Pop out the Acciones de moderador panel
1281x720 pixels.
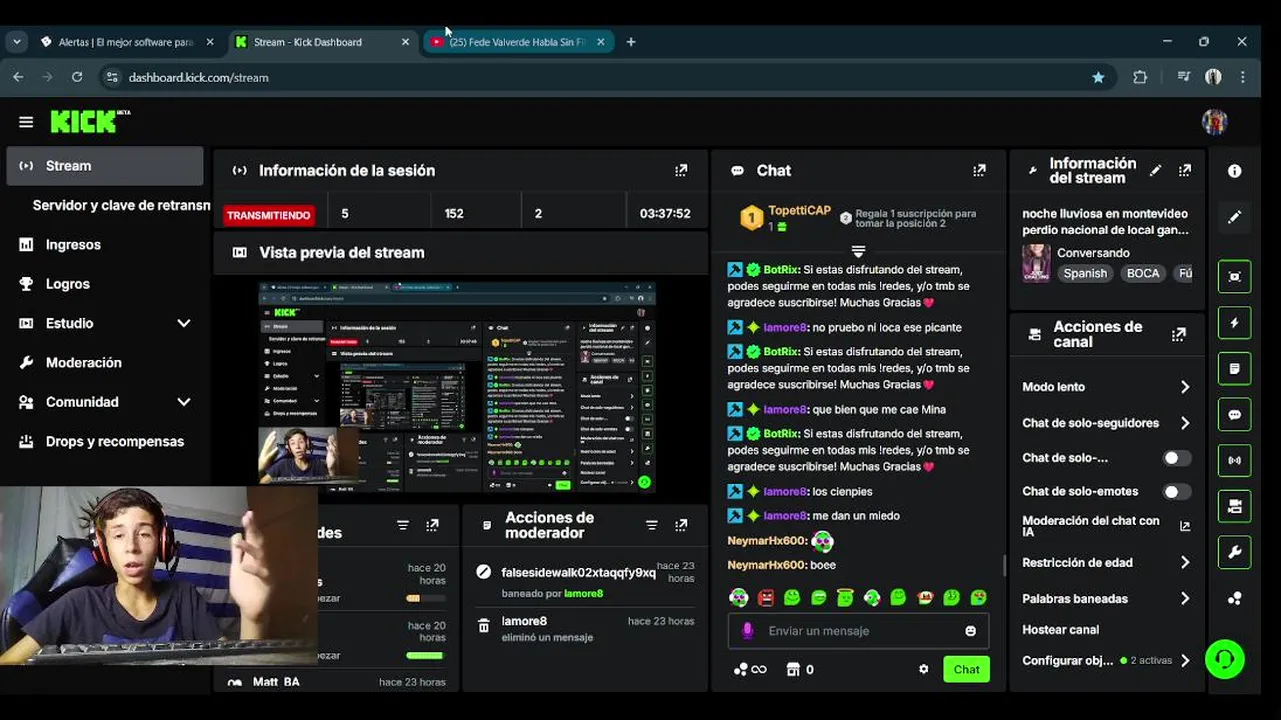tap(681, 525)
